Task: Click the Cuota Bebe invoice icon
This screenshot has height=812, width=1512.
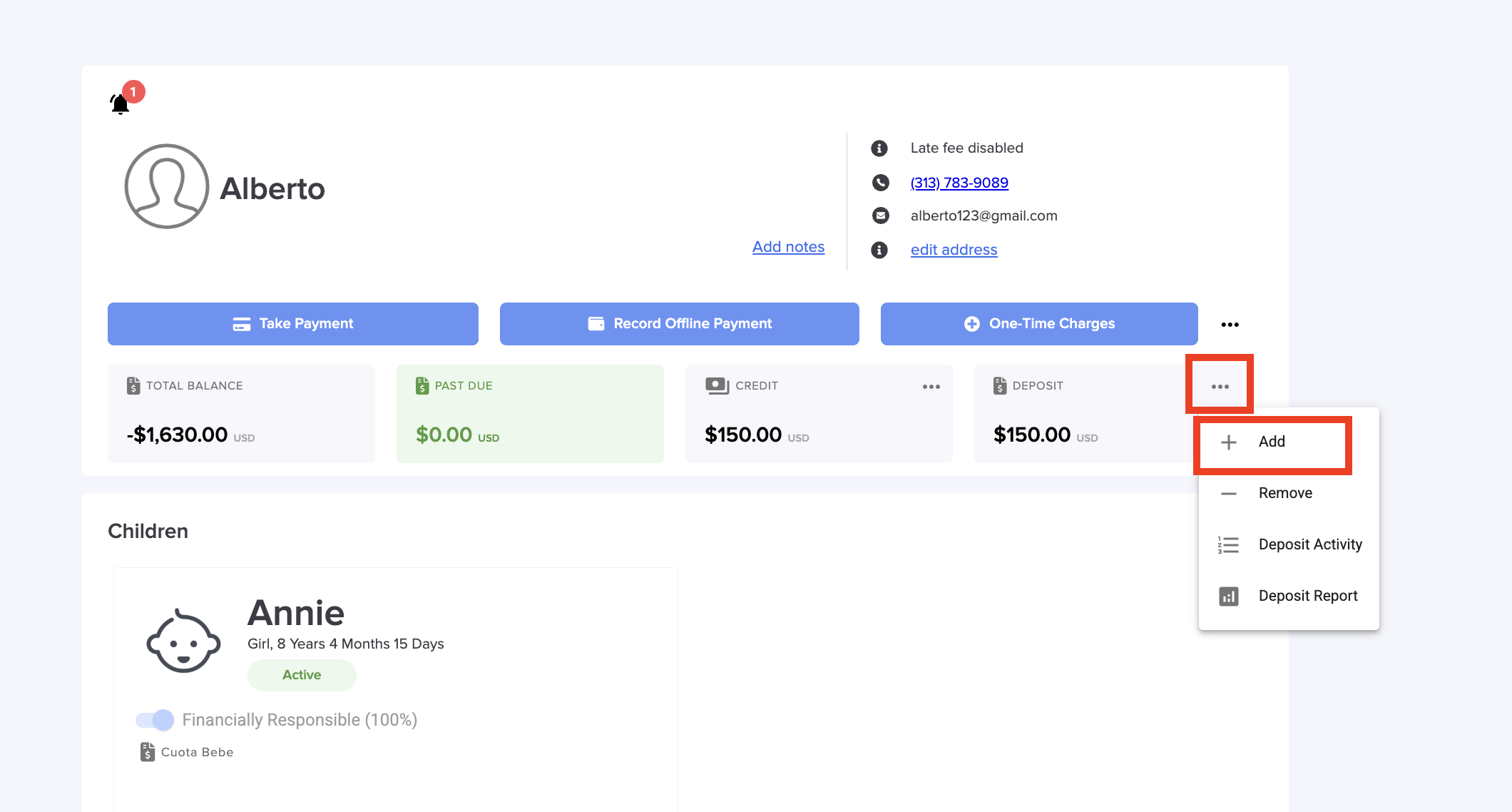Action: tap(148, 752)
